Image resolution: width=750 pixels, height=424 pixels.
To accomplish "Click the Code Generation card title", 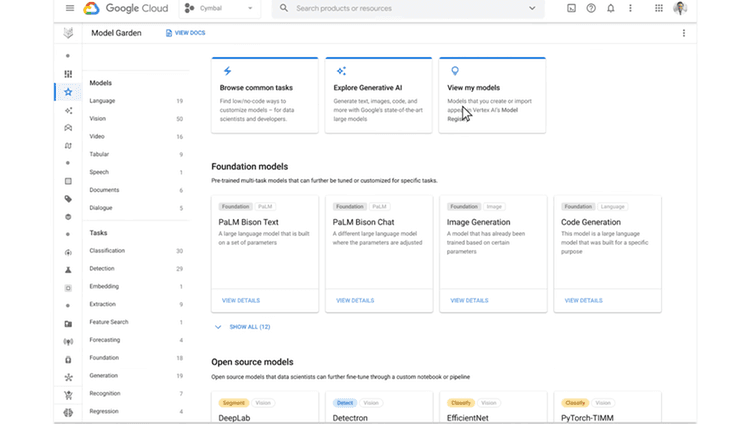I will (x=591, y=222).
